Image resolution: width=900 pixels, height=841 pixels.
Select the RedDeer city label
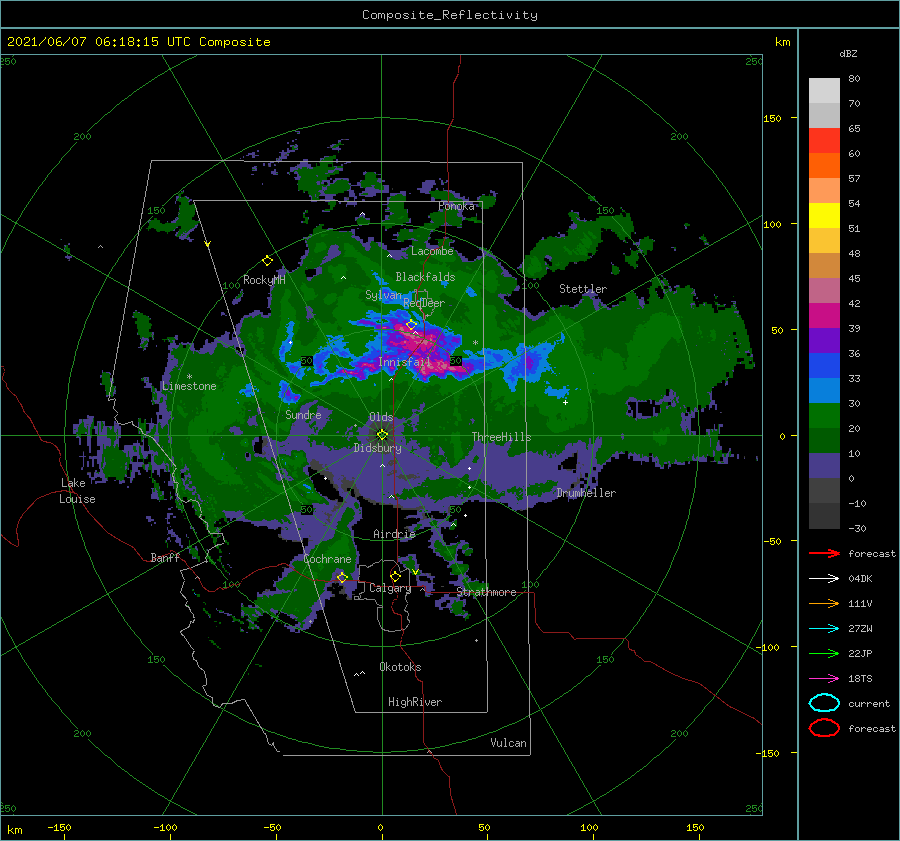tap(424, 303)
